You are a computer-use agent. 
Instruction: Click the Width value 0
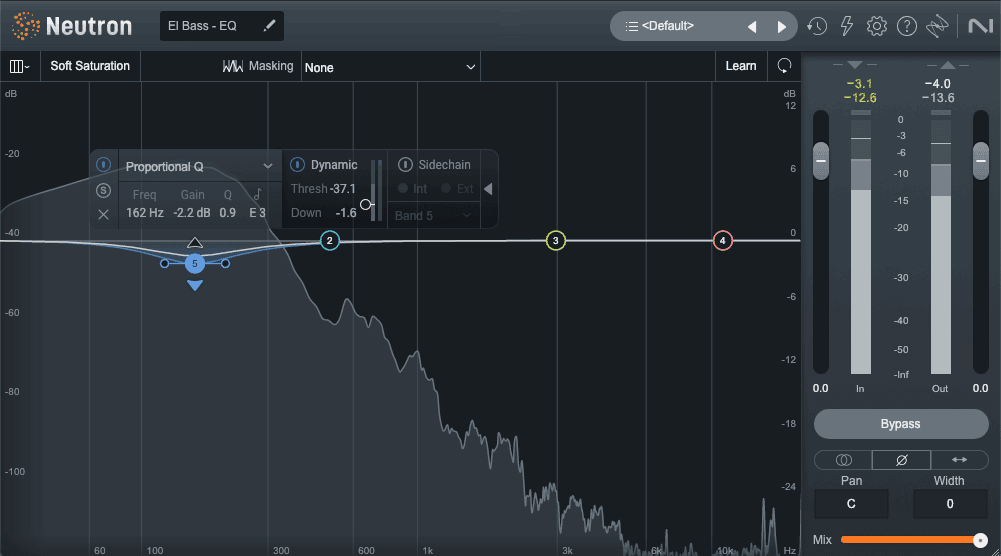tap(950, 504)
